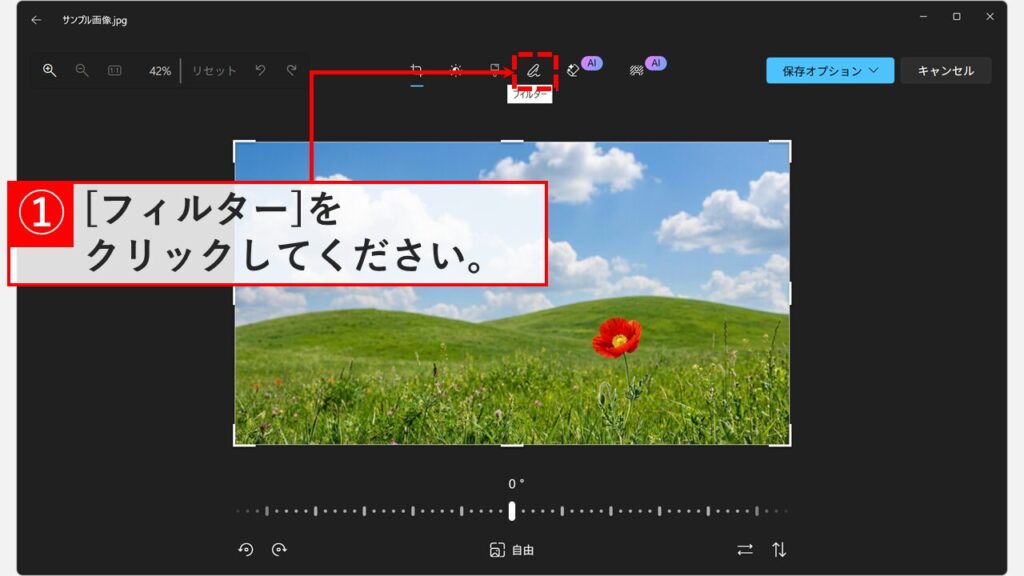Rotate the image counterclockwise
Screen dimensions: 1024x576
click(247, 548)
